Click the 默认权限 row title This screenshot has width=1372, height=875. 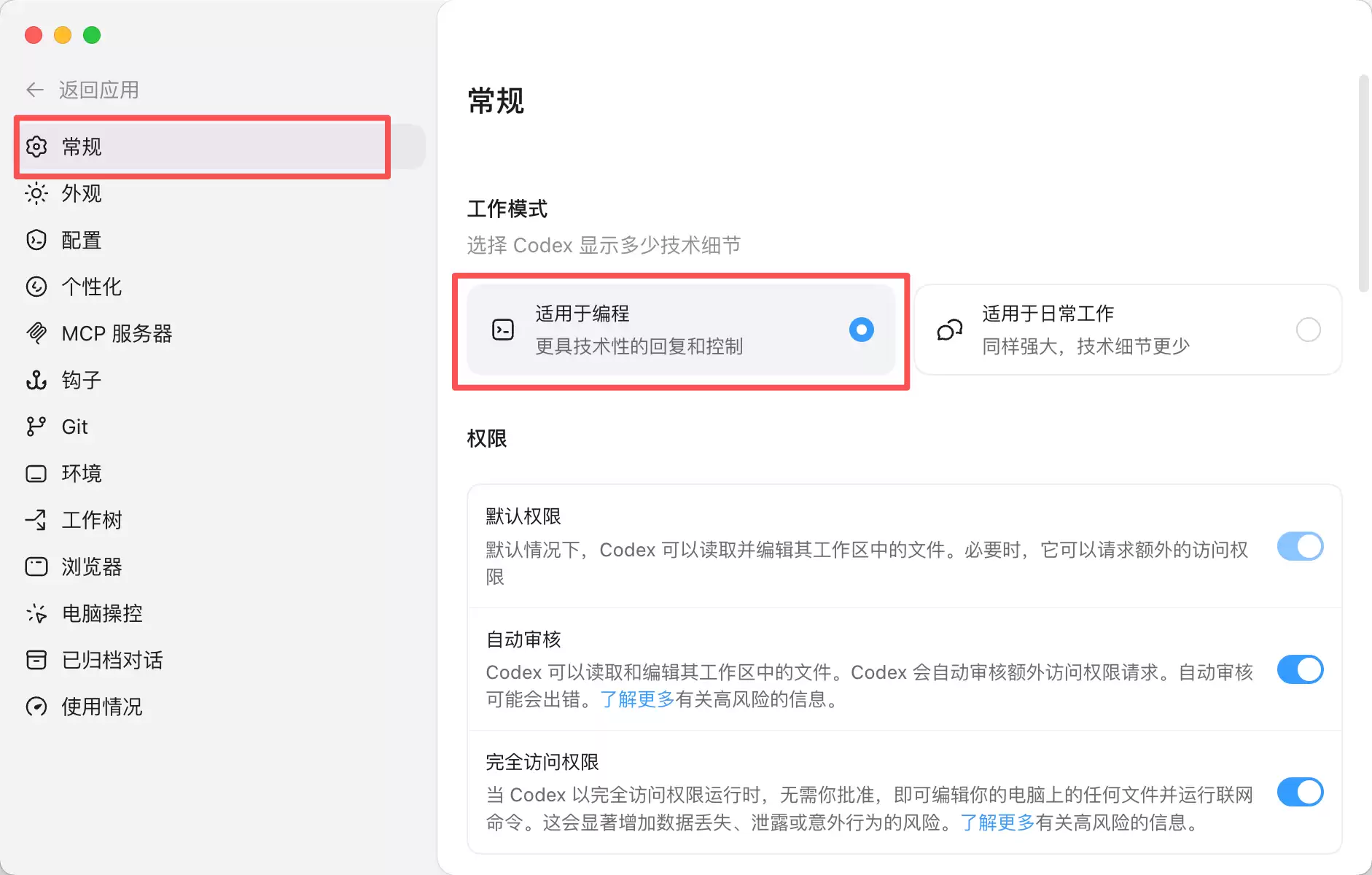tap(523, 516)
